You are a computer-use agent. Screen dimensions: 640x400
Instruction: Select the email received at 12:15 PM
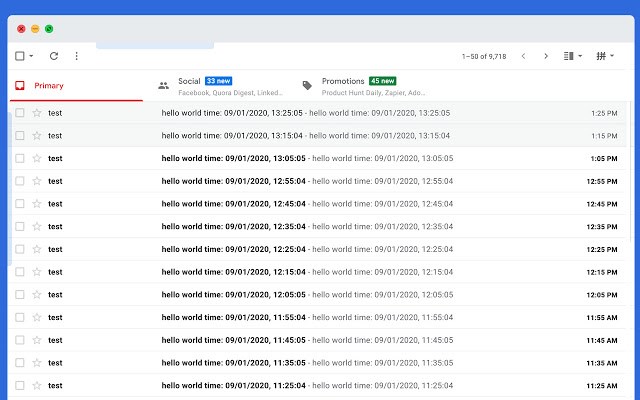point(20,272)
